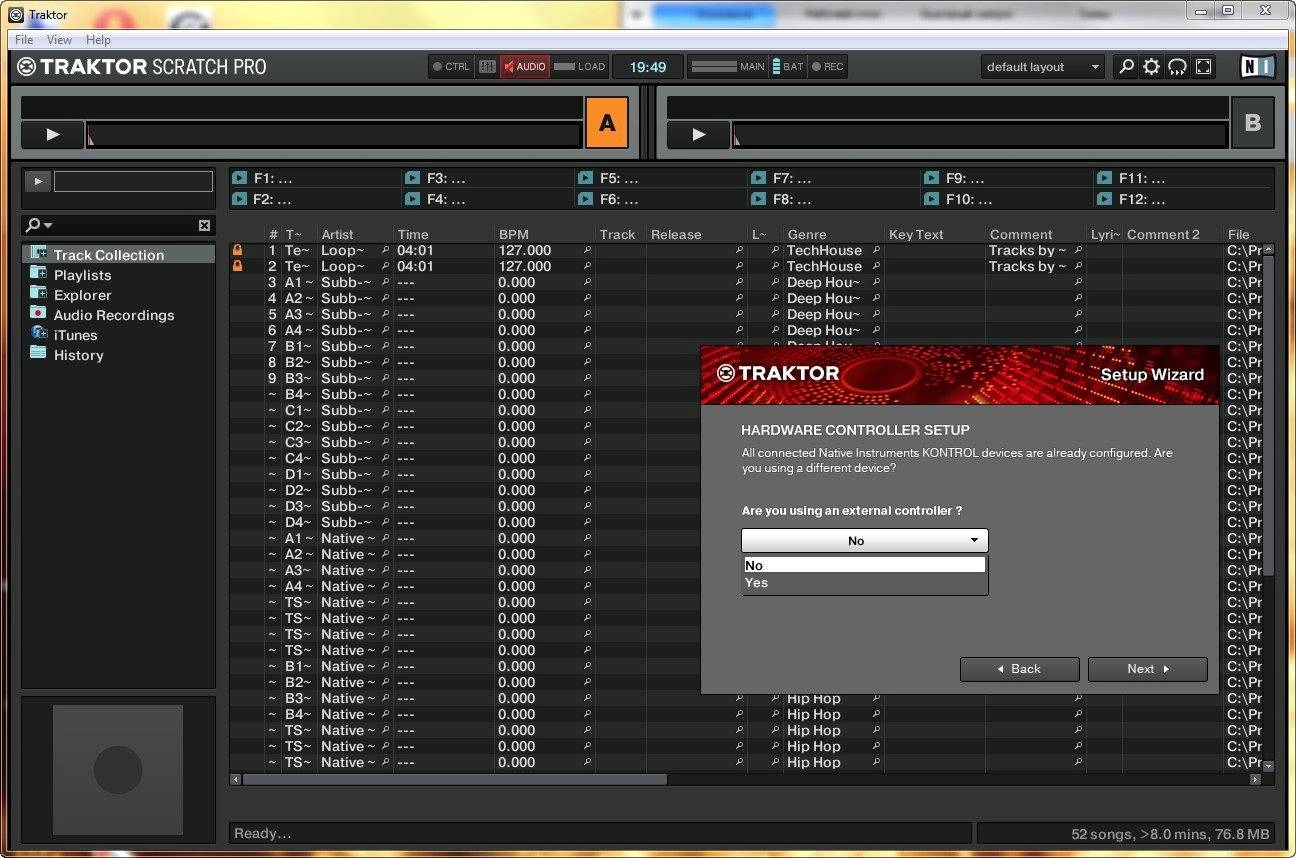
Task: Click the LOAD meter indicator
Action: (580, 67)
